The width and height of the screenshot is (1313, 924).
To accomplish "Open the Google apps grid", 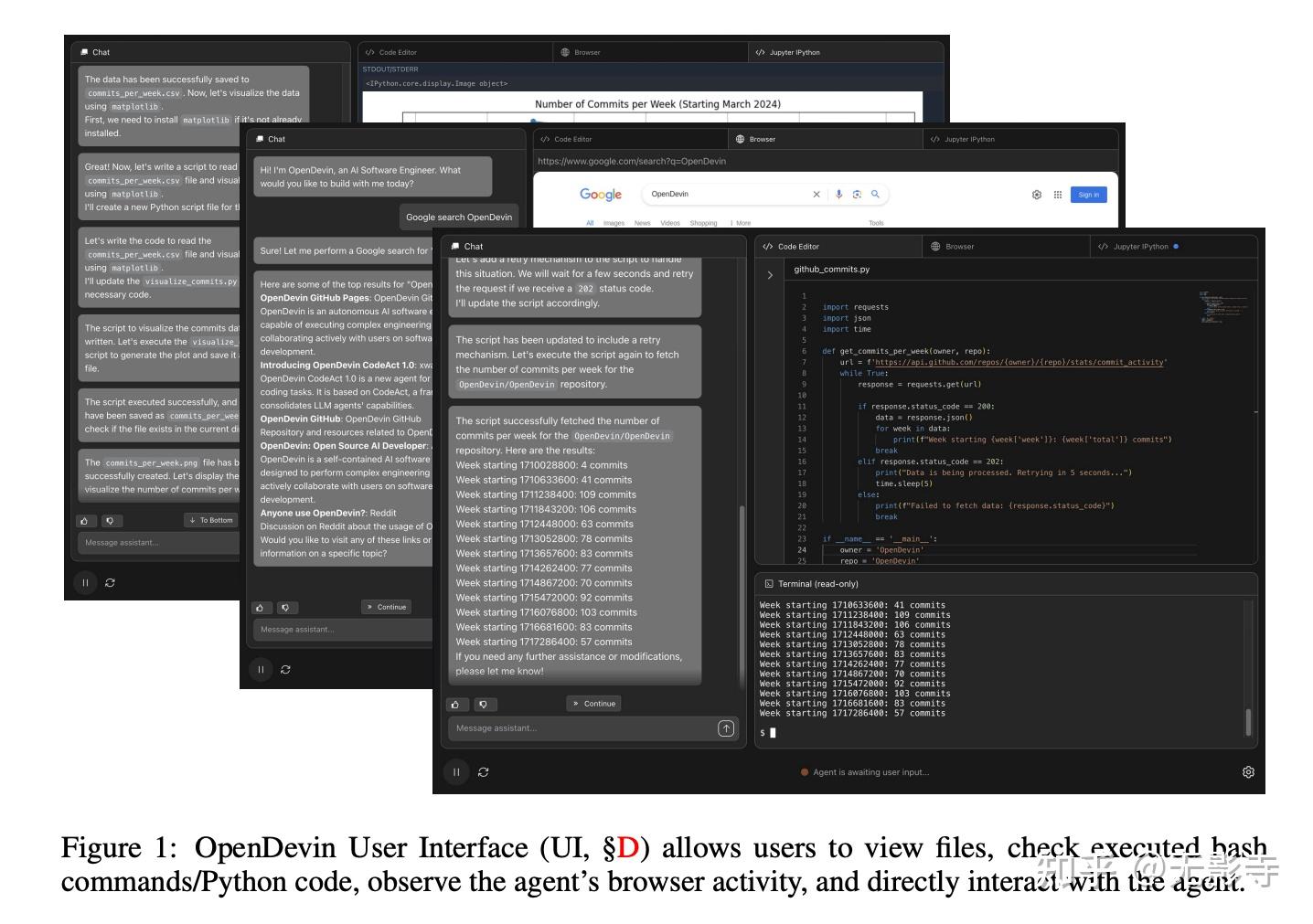I will point(1057,195).
